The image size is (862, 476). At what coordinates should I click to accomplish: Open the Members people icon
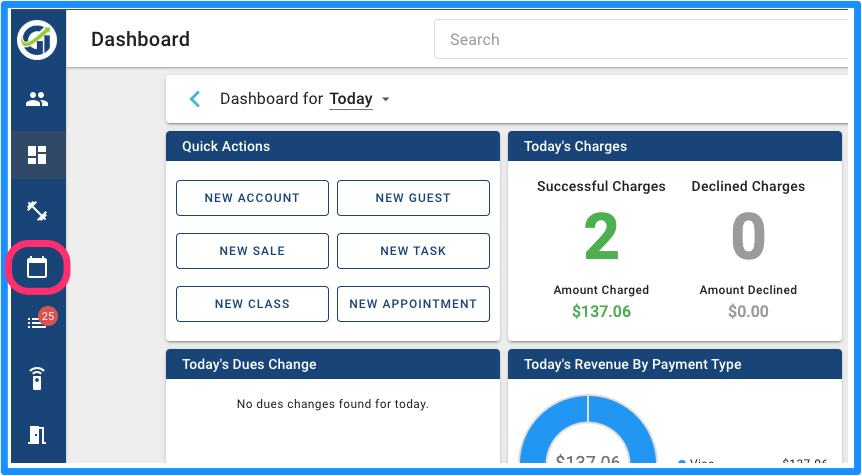(37, 99)
